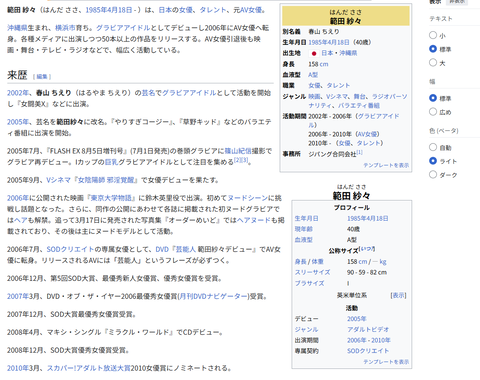The width and height of the screenshot is (480, 380).
Task: Open the 東京大学物語 link
Action: [111, 198]
